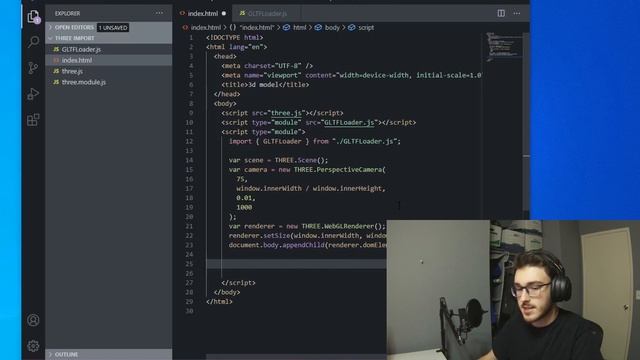Open editor More Actions ellipsis
This screenshot has height=360, width=640.
(x=517, y=13)
